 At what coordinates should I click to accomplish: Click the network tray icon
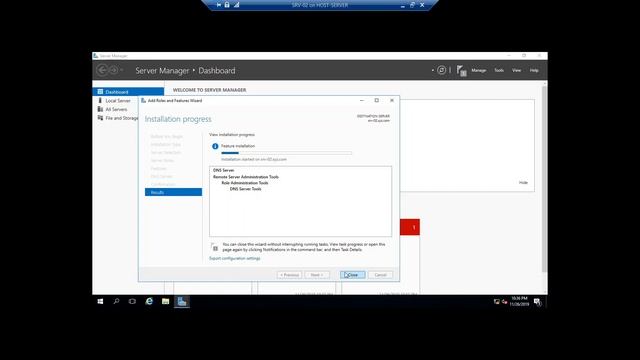pos(504,302)
